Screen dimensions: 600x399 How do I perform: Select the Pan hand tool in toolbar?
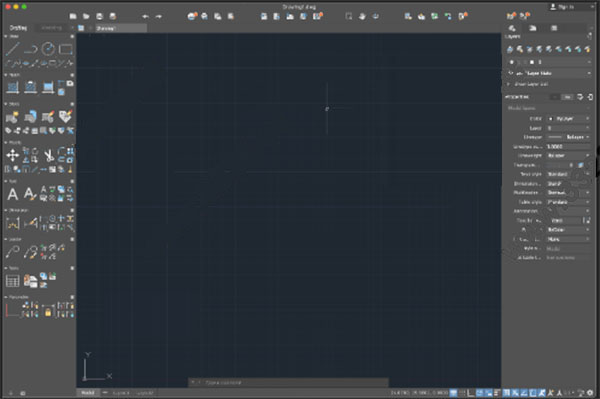[362, 16]
